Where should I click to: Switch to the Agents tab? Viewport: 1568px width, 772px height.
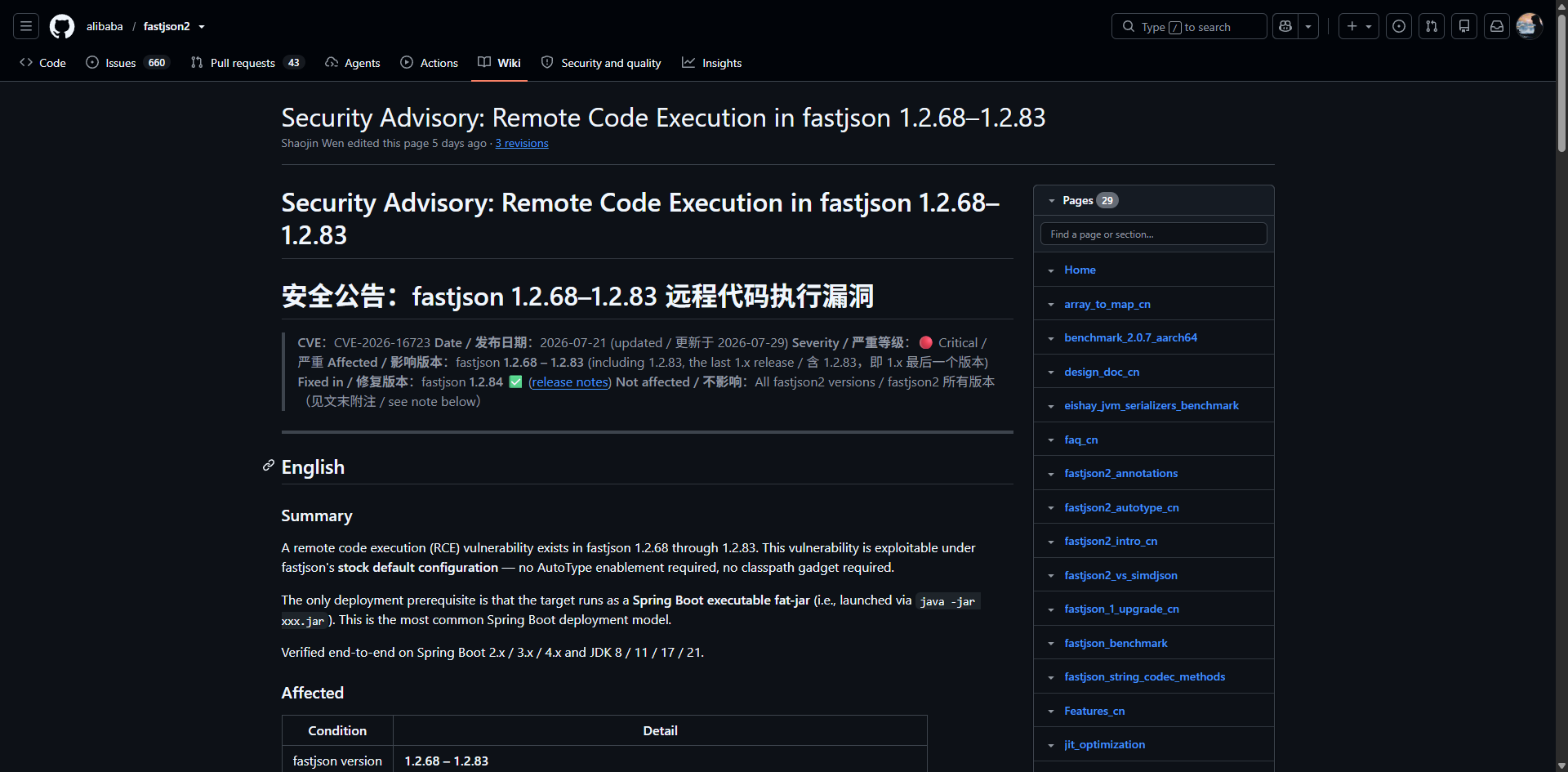click(353, 63)
